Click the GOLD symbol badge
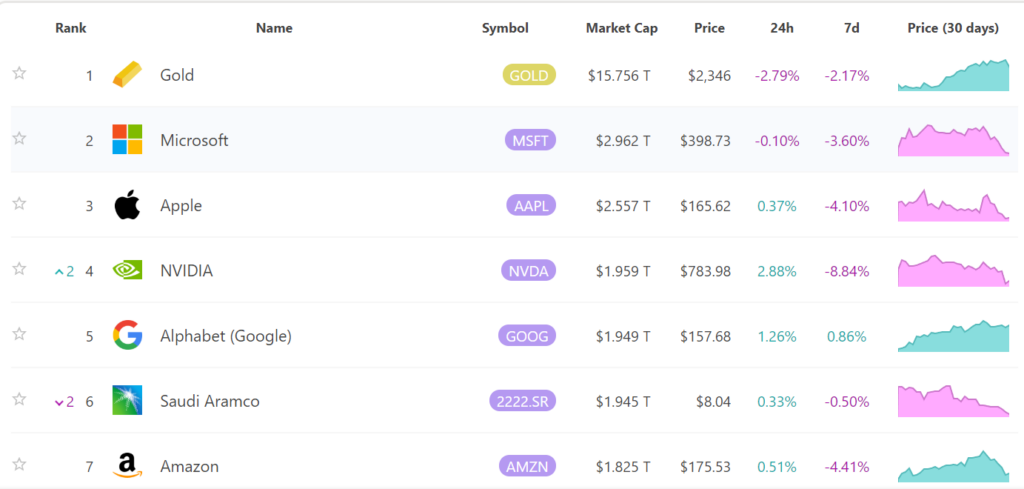The width and height of the screenshot is (1024, 489). click(x=529, y=75)
